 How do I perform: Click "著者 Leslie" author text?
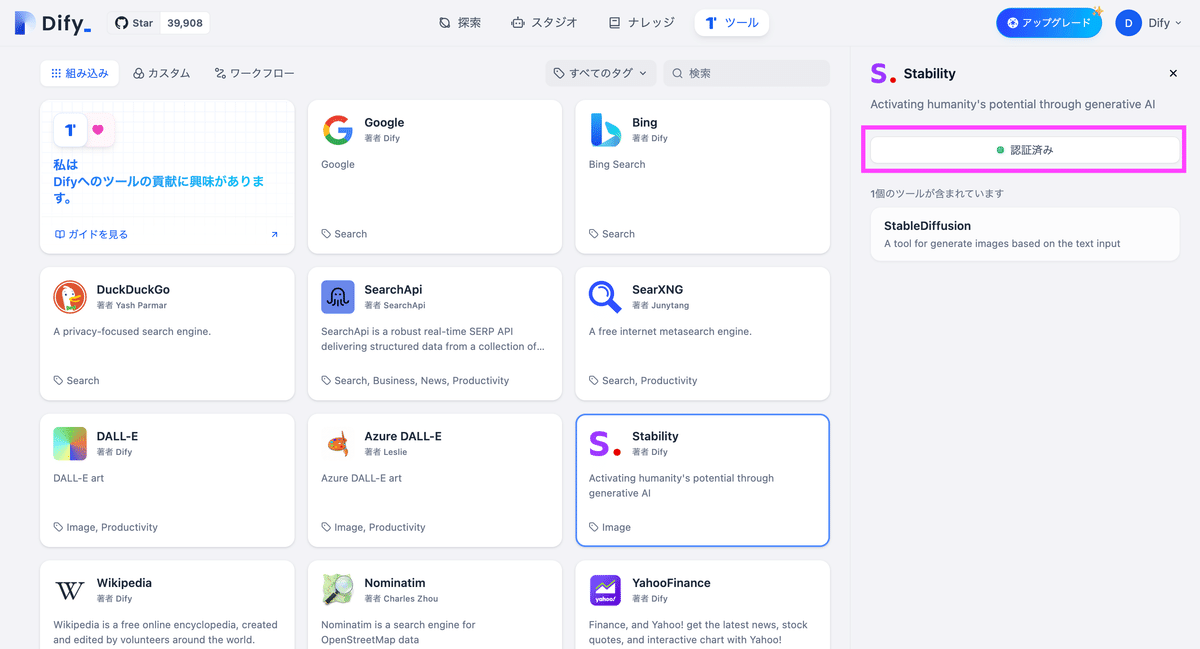(385, 452)
